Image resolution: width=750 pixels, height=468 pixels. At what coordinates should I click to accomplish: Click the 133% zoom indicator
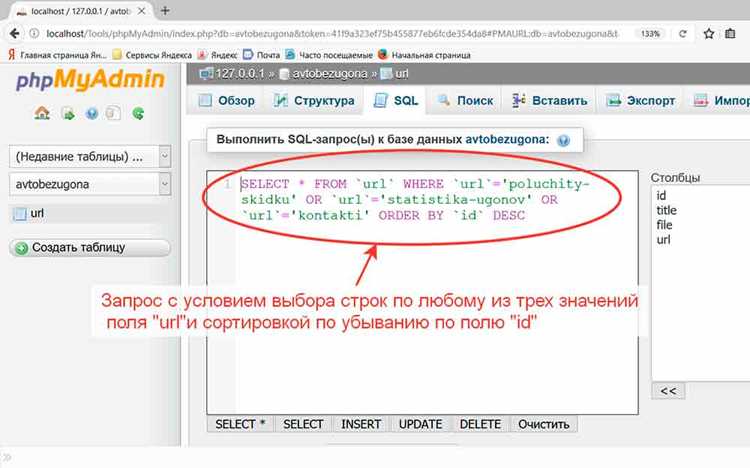651,33
